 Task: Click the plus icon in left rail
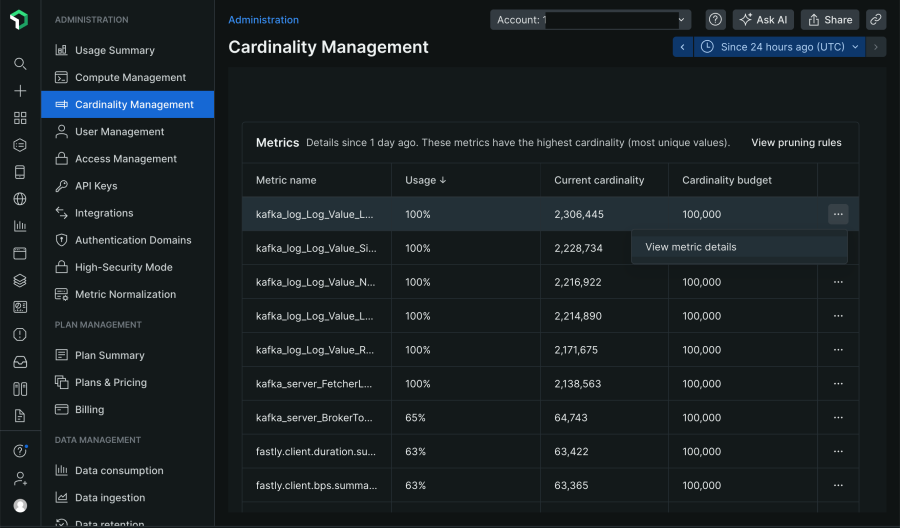tap(20, 91)
